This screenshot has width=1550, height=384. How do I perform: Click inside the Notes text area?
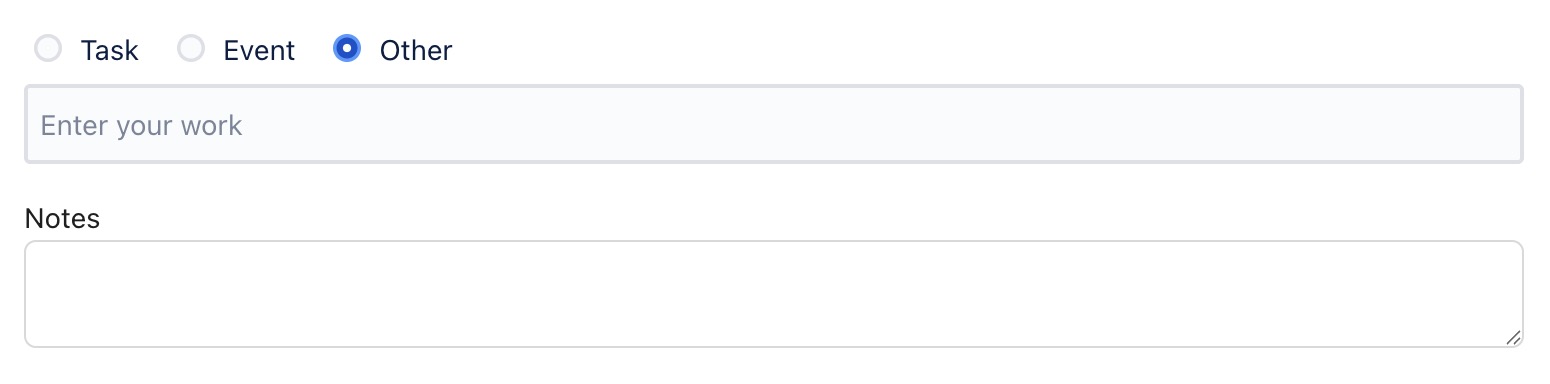point(774,294)
